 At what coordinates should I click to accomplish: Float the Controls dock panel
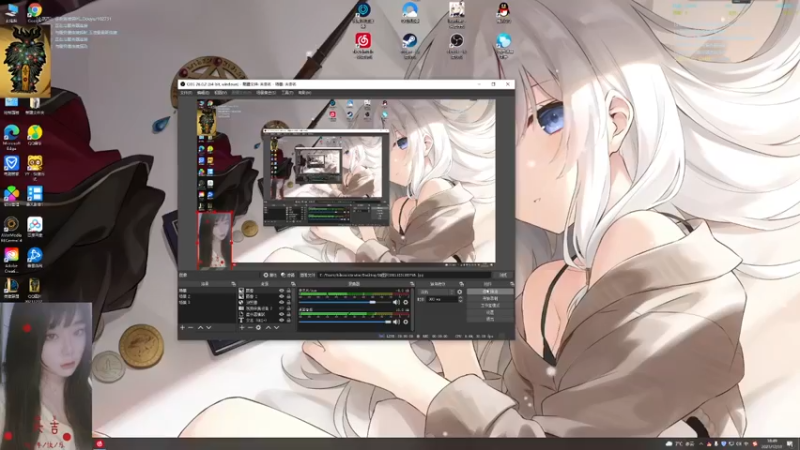pos(512,284)
